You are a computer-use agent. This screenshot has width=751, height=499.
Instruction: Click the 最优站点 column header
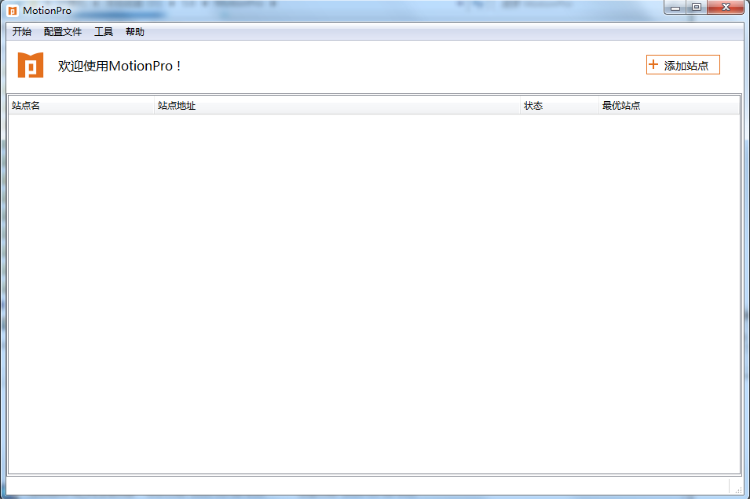point(621,106)
